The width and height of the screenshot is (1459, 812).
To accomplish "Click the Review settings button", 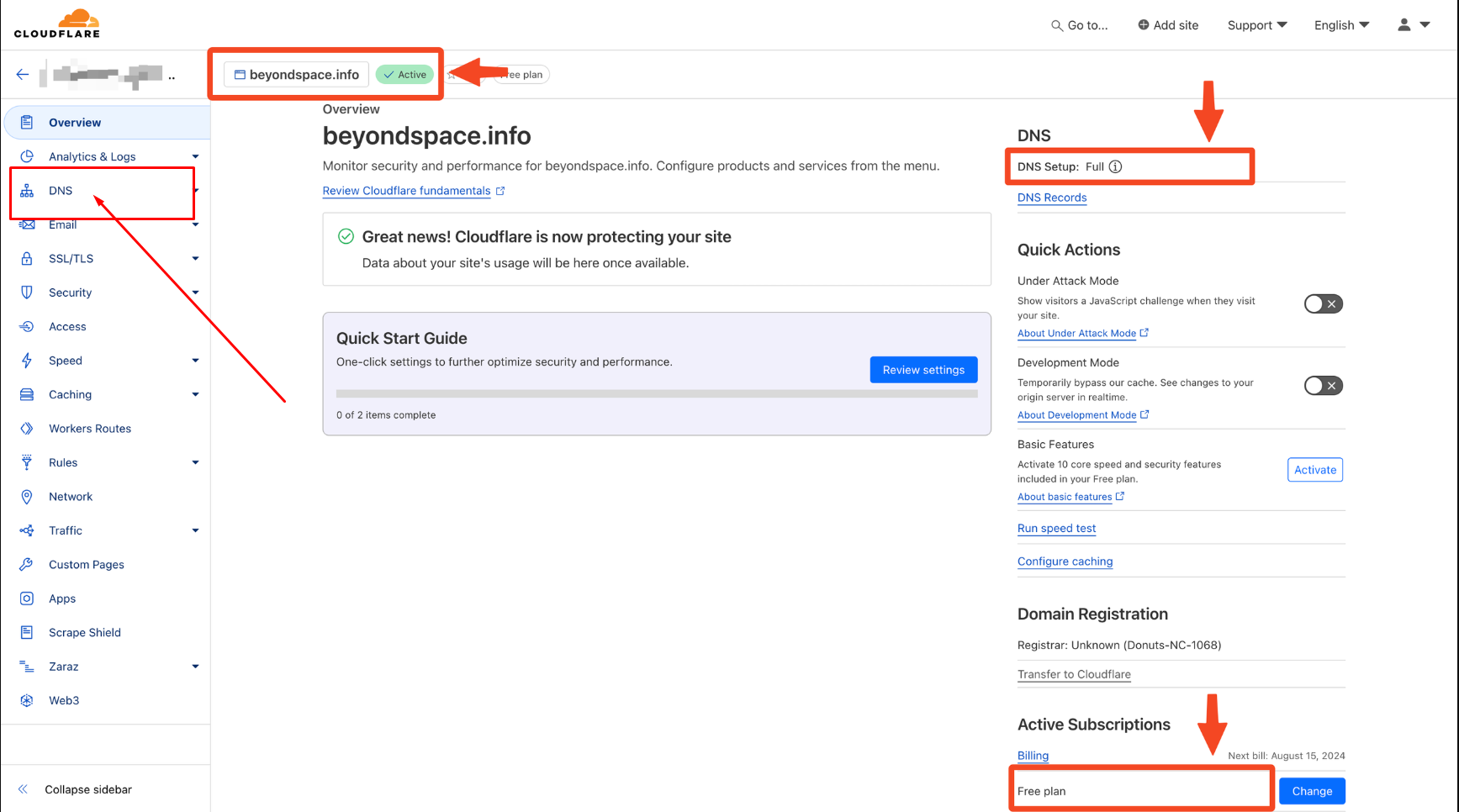I will 923,370.
